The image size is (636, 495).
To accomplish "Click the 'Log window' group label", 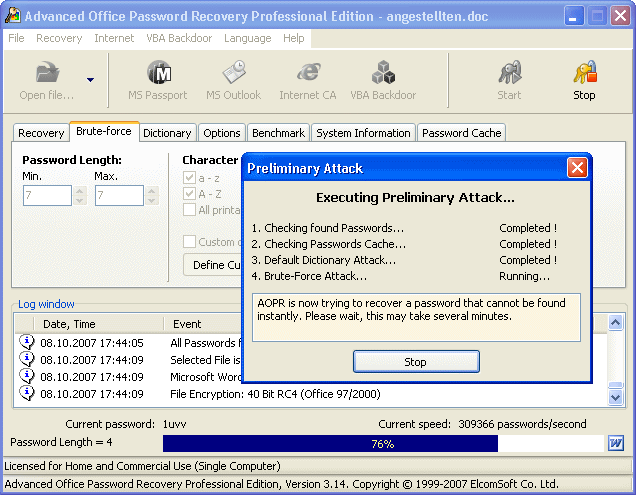I will [x=46, y=304].
